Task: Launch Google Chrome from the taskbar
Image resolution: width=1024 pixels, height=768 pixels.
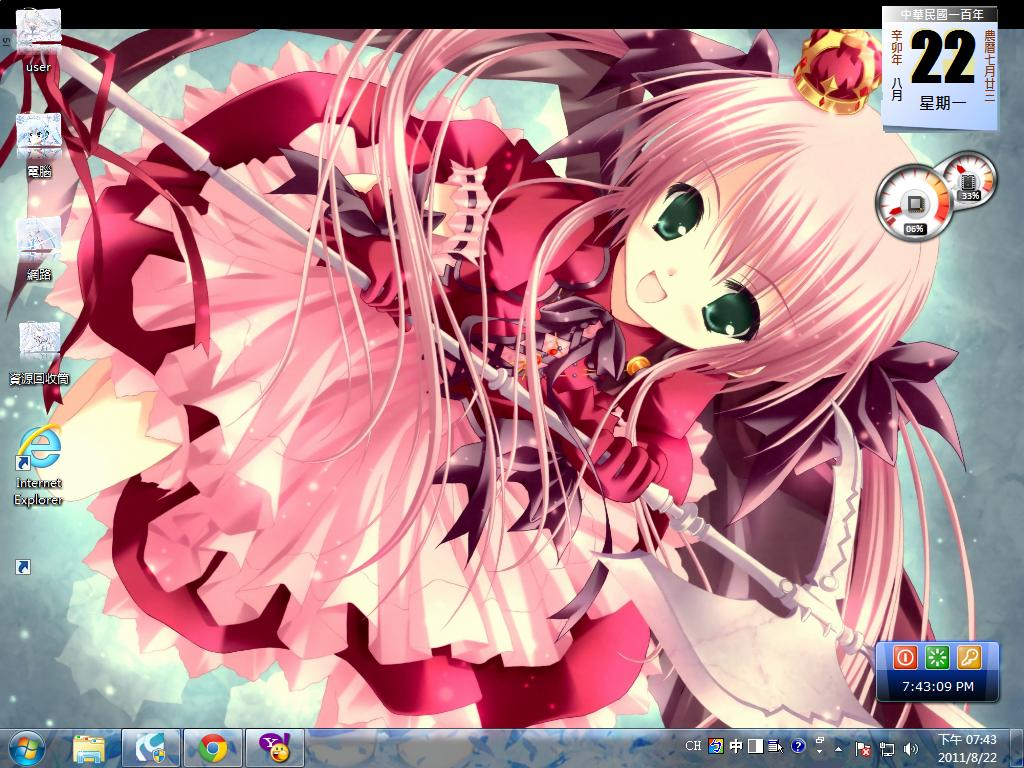Action: tap(212, 748)
